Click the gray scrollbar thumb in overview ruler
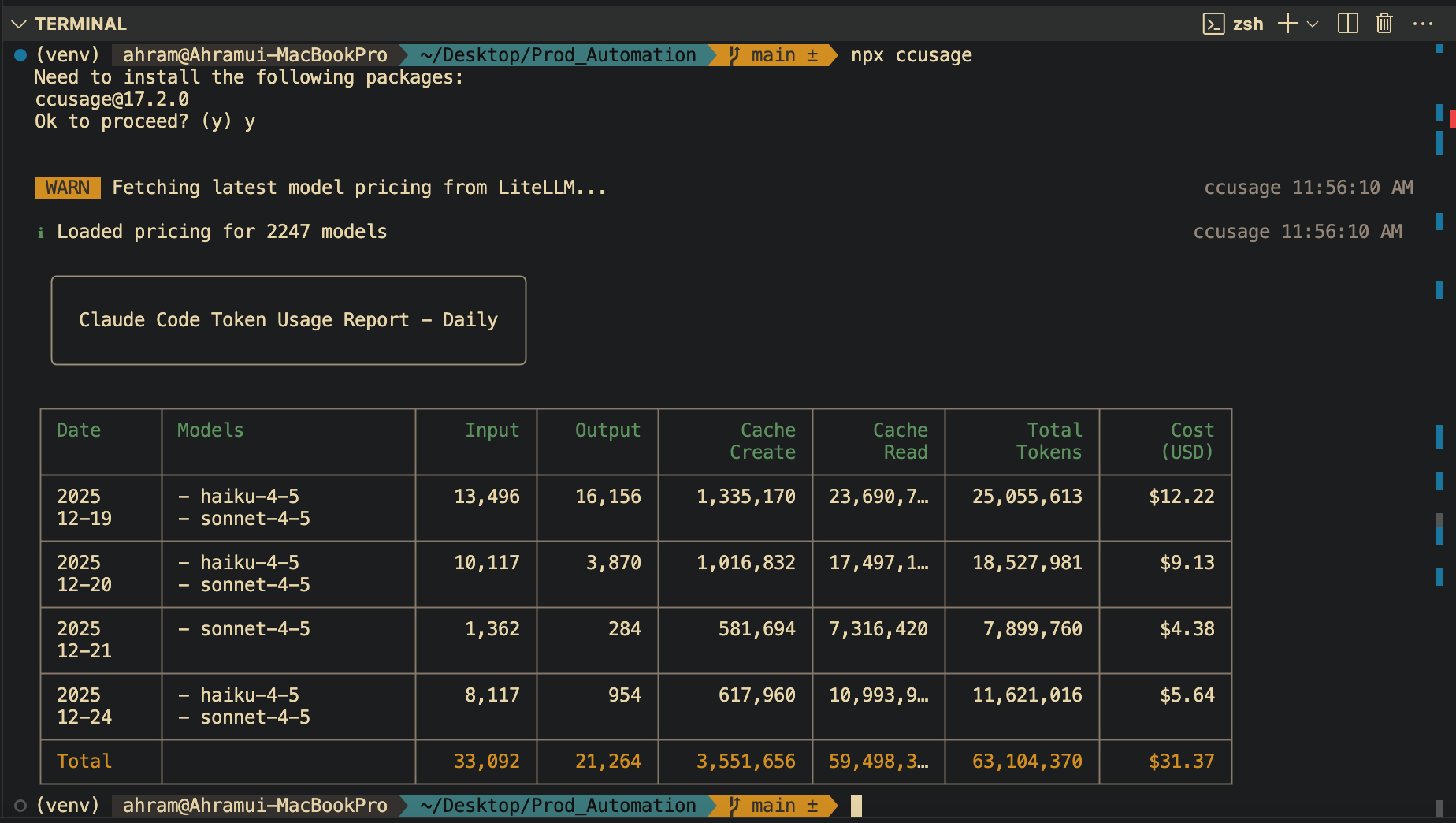1456x823 pixels. click(1439, 520)
